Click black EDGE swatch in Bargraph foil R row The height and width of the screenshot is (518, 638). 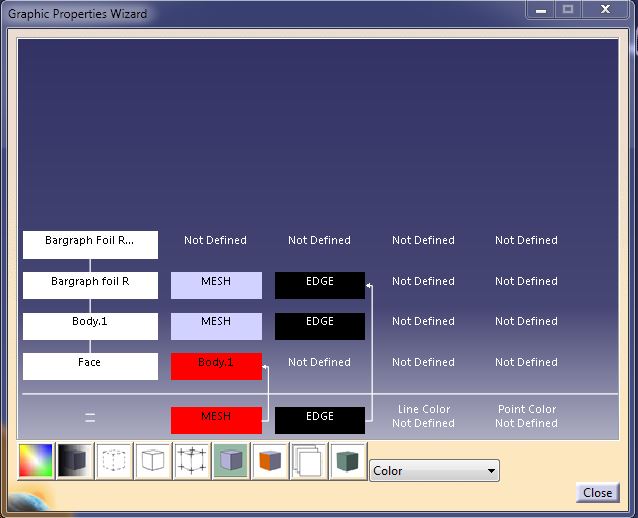click(320, 285)
